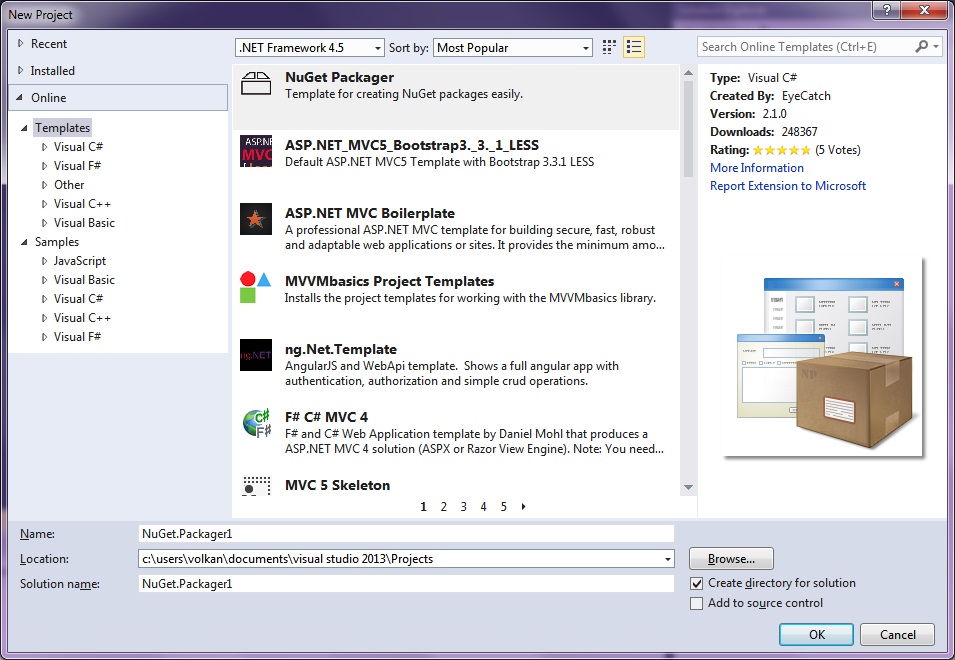Click the ASP.NET MVC5 Bootstrap template icon
This screenshot has height=660, width=955.
click(256, 151)
